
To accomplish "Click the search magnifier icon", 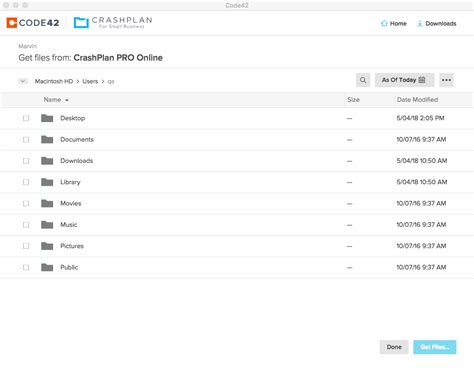I will (363, 80).
